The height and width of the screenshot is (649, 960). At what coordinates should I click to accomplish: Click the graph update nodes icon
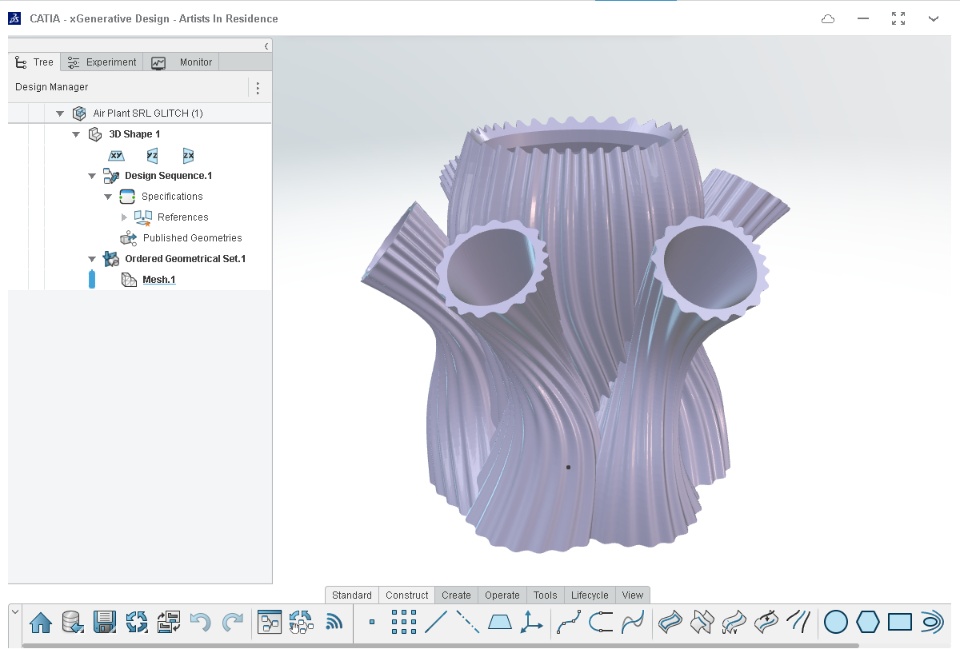coord(301,623)
